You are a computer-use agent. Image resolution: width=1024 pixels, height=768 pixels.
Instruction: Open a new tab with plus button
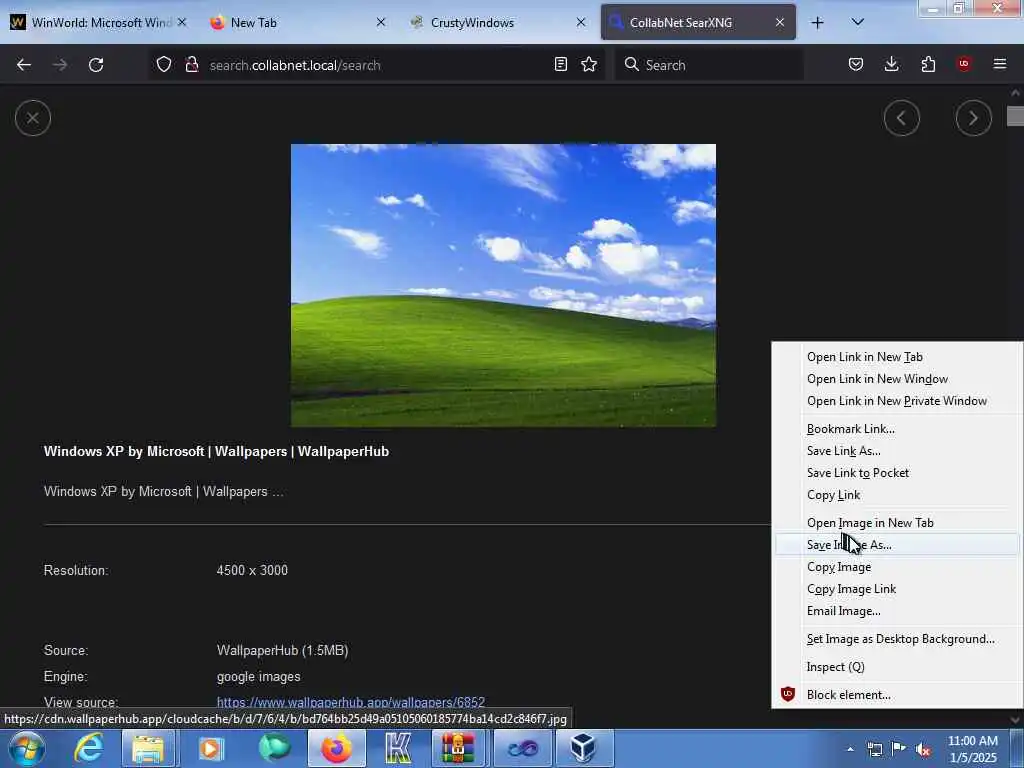click(x=818, y=23)
